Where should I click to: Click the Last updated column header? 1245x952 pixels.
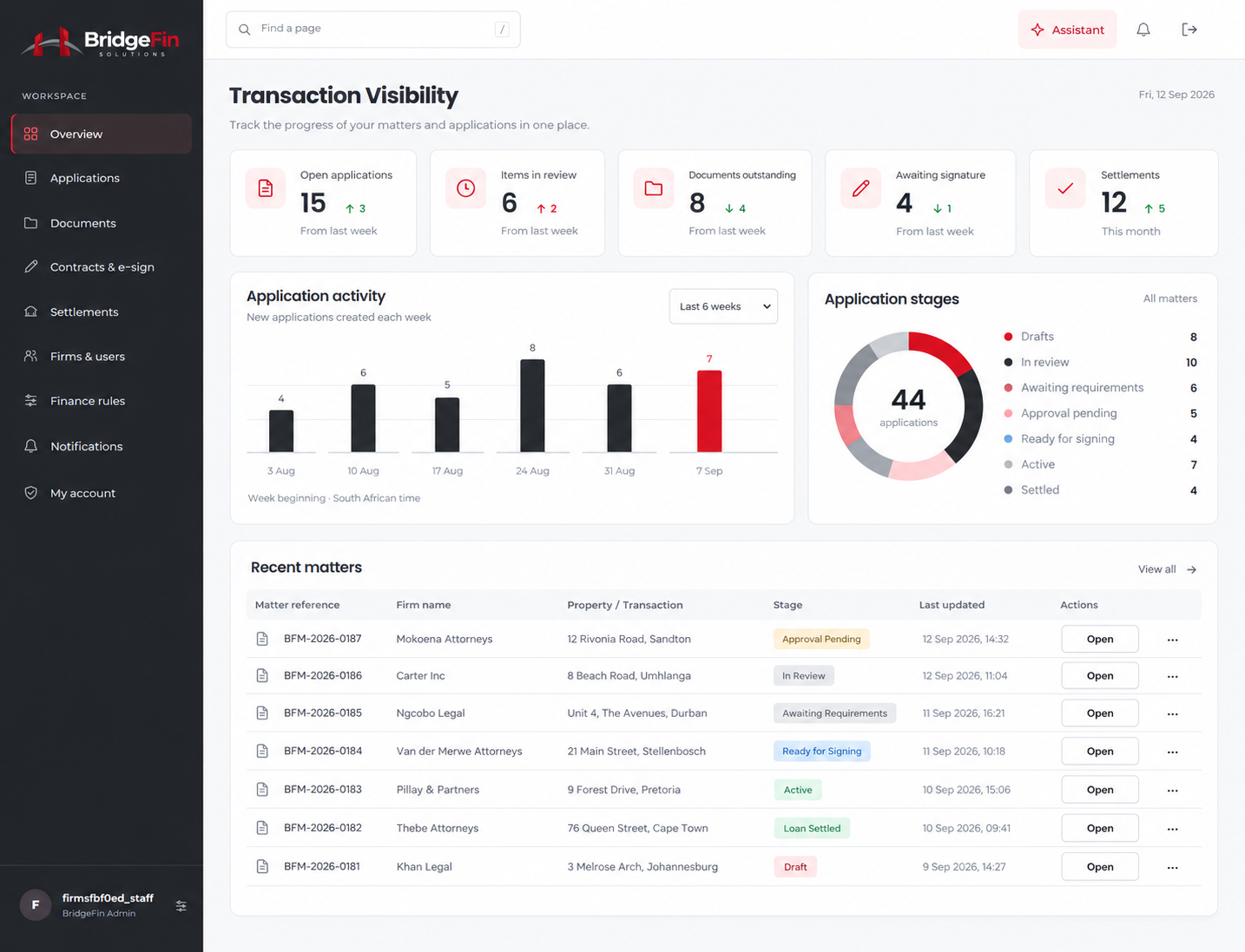pyautogui.click(x=952, y=605)
